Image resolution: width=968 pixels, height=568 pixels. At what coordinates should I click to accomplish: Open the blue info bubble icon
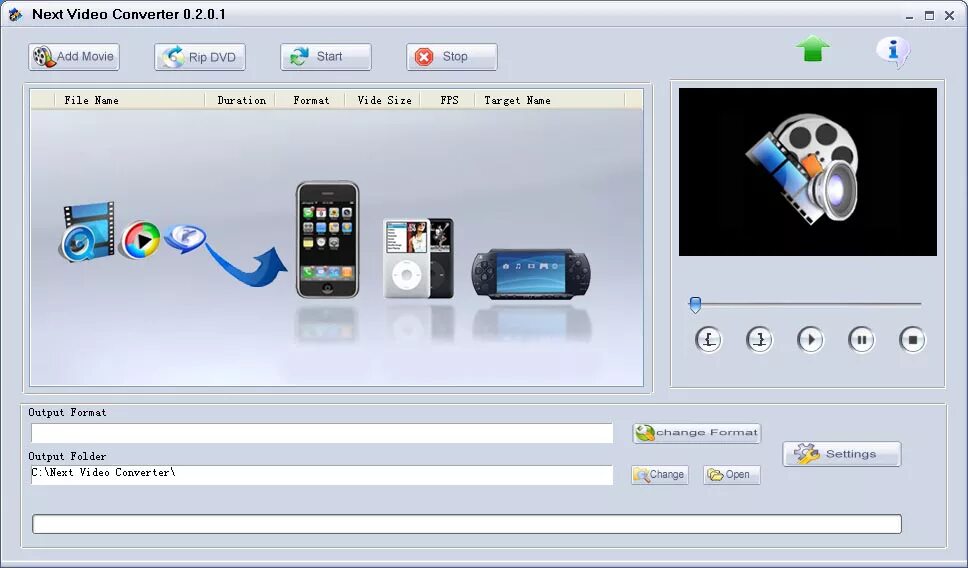(893, 51)
